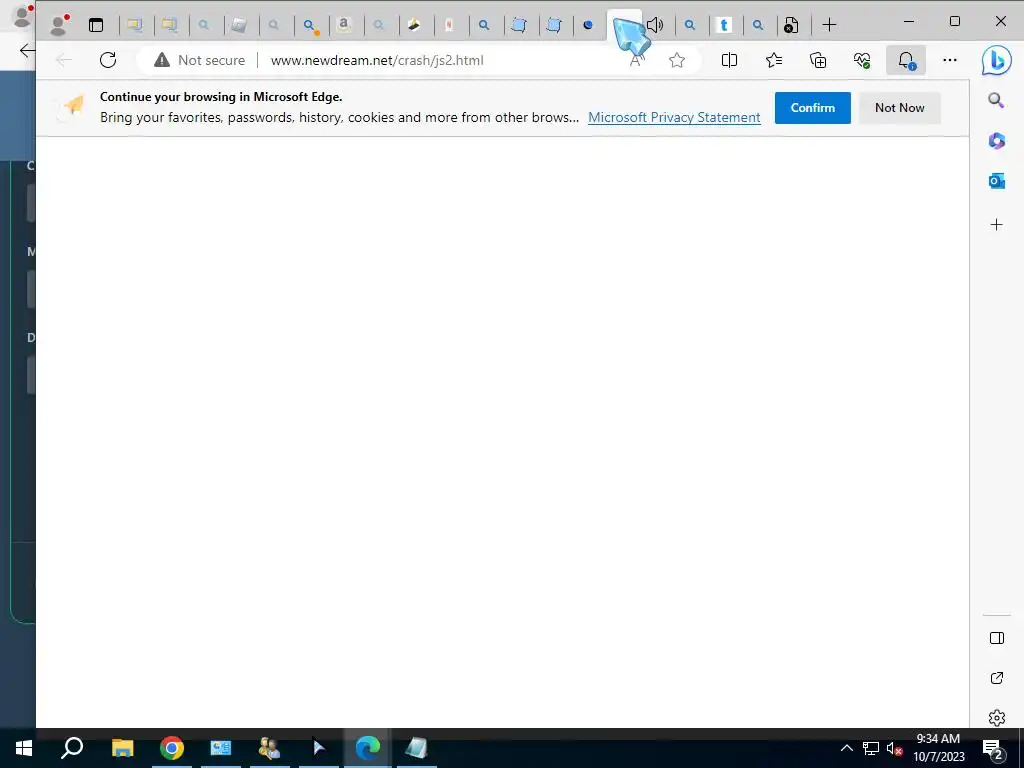Add this page to favorites with star icon
This screenshot has height=768, width=1024.
pyautogui.click(x=677, y=60)
